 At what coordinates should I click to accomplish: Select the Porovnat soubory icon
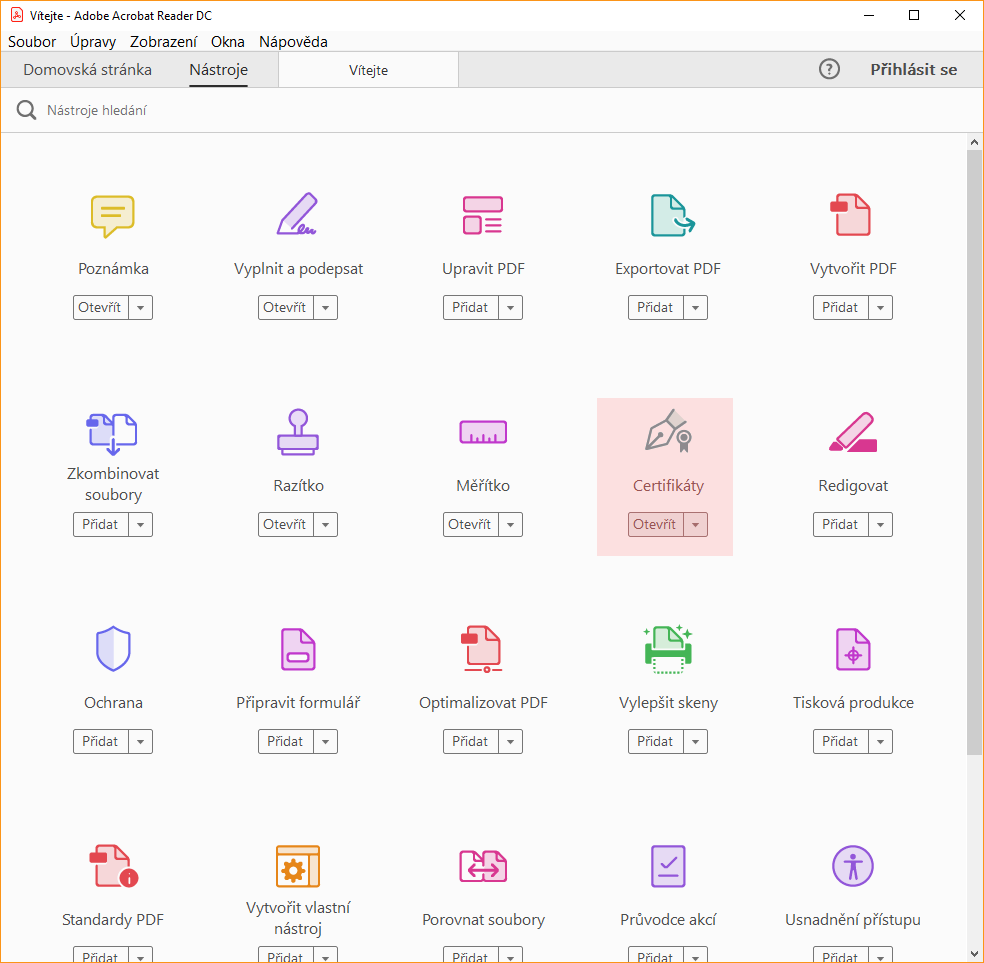click(483, 866)
